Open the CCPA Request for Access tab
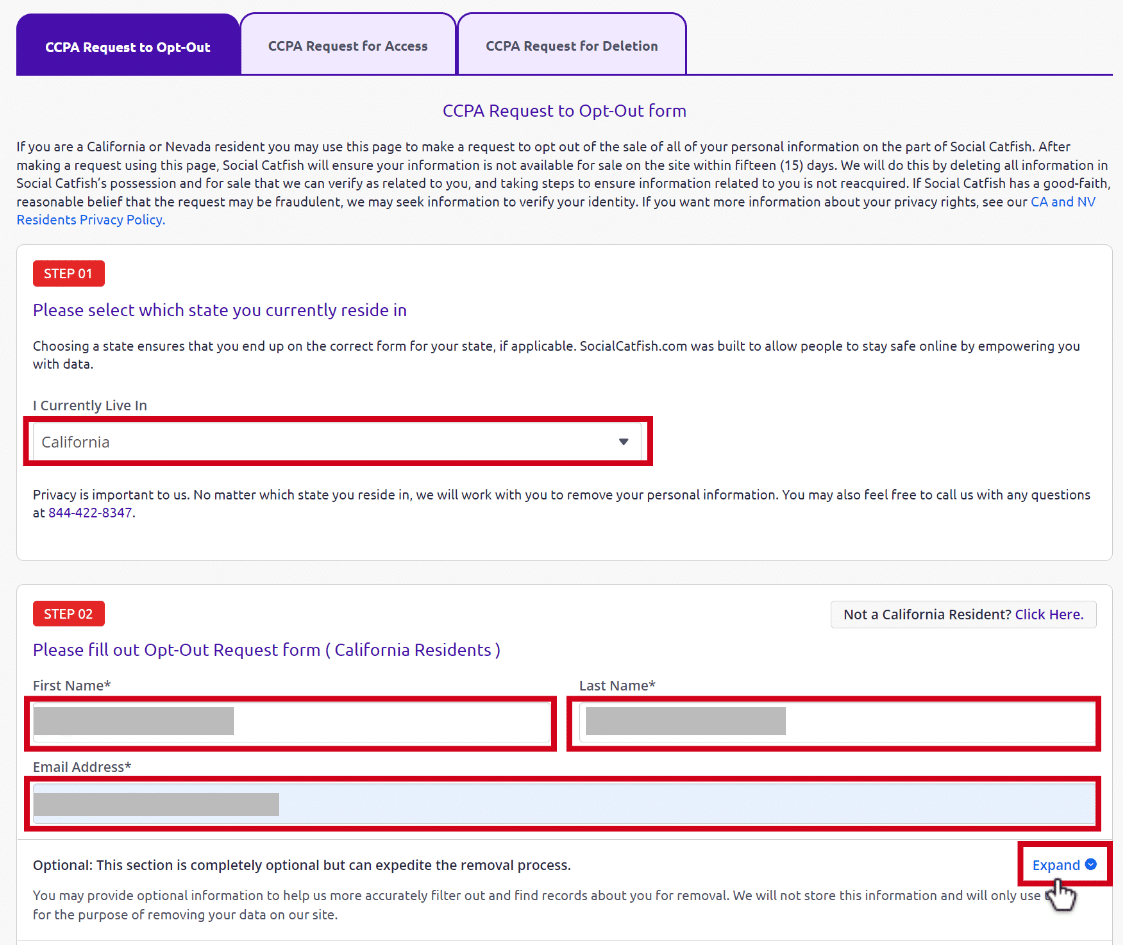Screen dimensions: 1123x945 coord(348,44)
